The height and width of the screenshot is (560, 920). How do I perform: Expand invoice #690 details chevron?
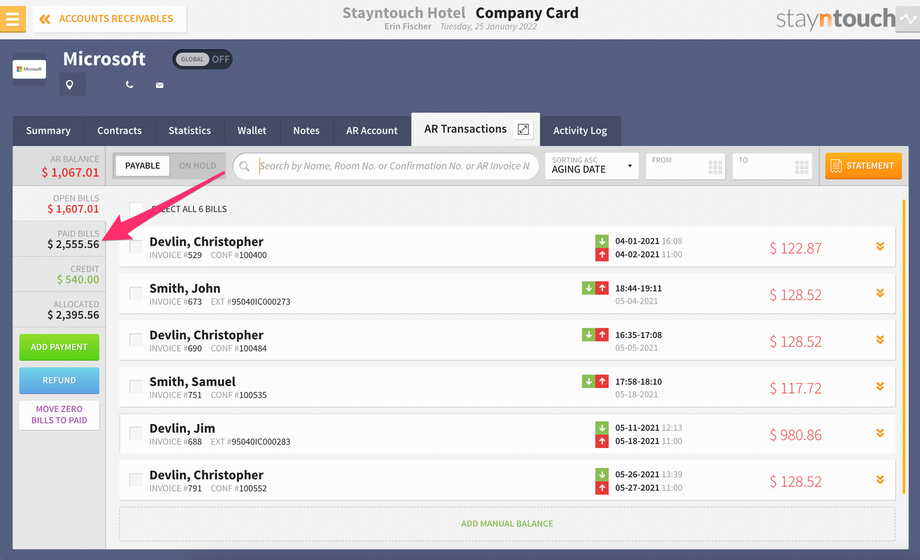click(x=880, y=340)
